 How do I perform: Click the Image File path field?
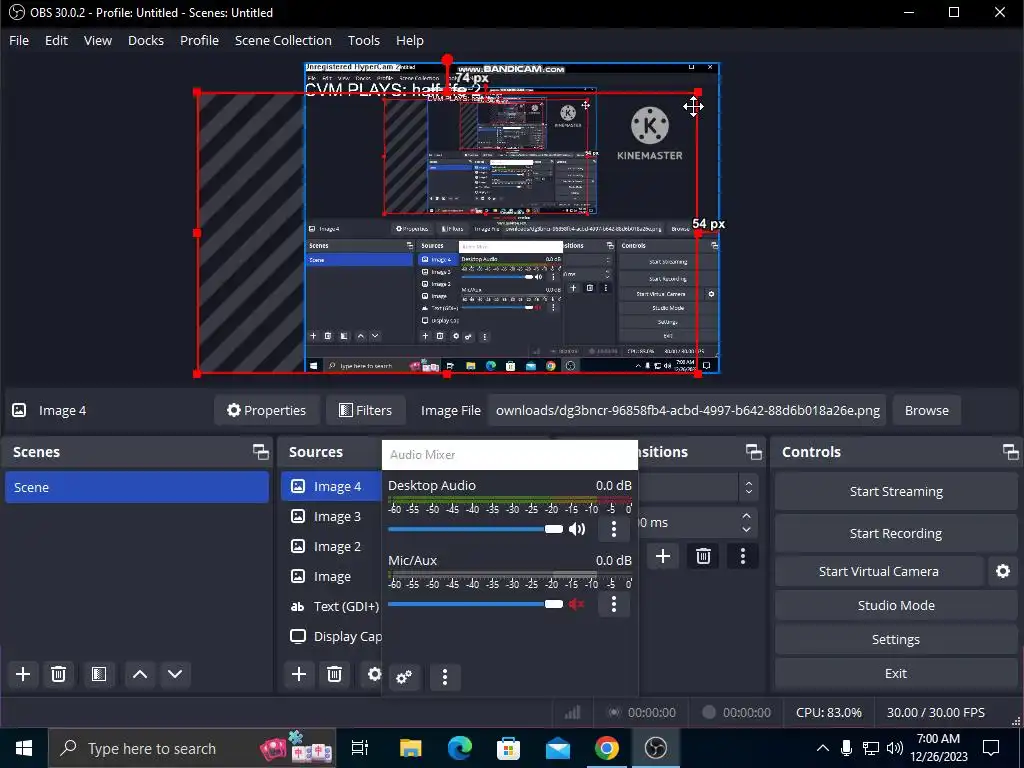687,410
